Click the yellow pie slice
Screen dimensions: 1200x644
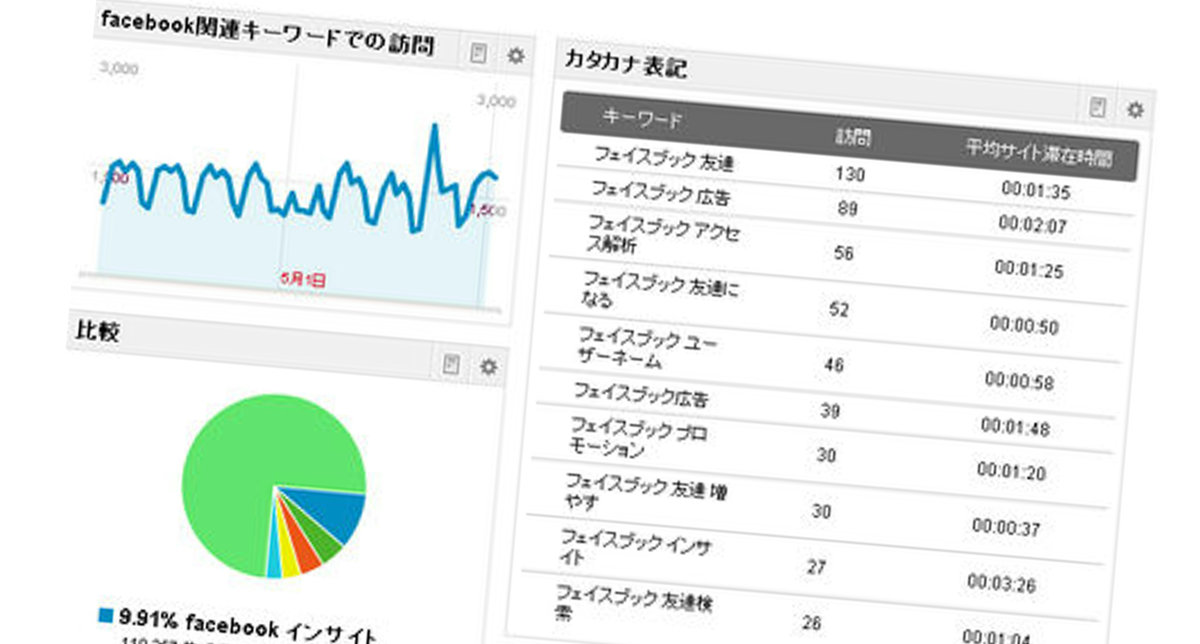coord(288,562)
